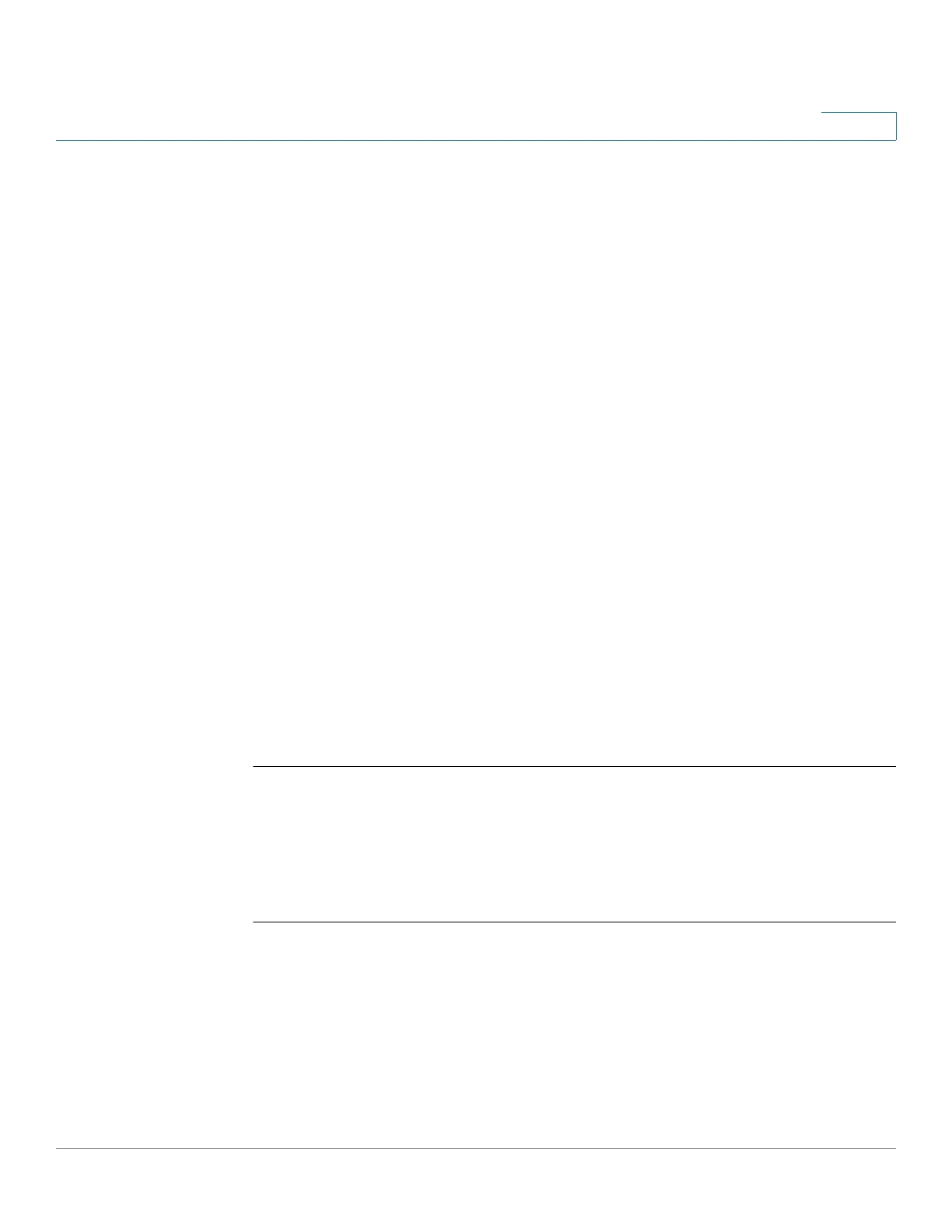Click blank area between the two black rules
Image resolution: width=952 pixels, height=1232 pixels.
574,845
